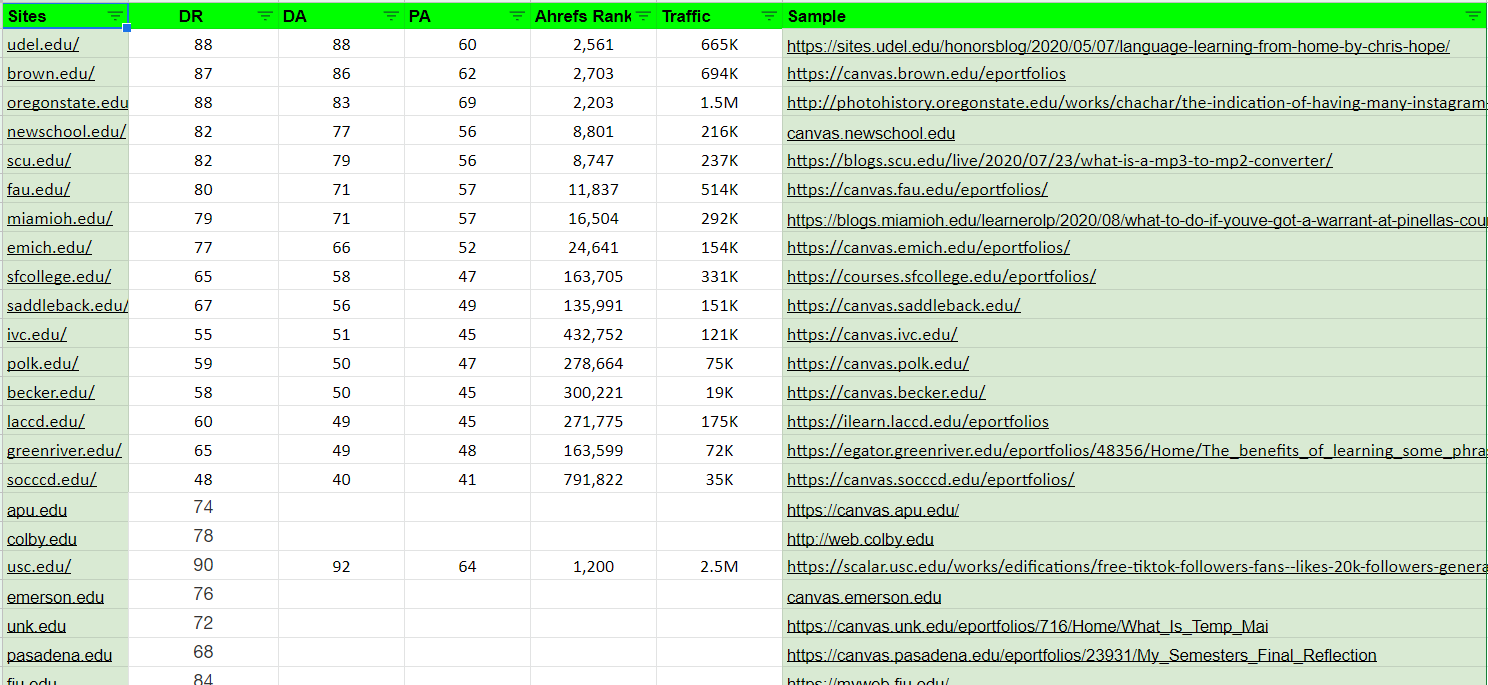
Task: Open the canvas.polk.edu sample link
Action: tap(878, 364)
